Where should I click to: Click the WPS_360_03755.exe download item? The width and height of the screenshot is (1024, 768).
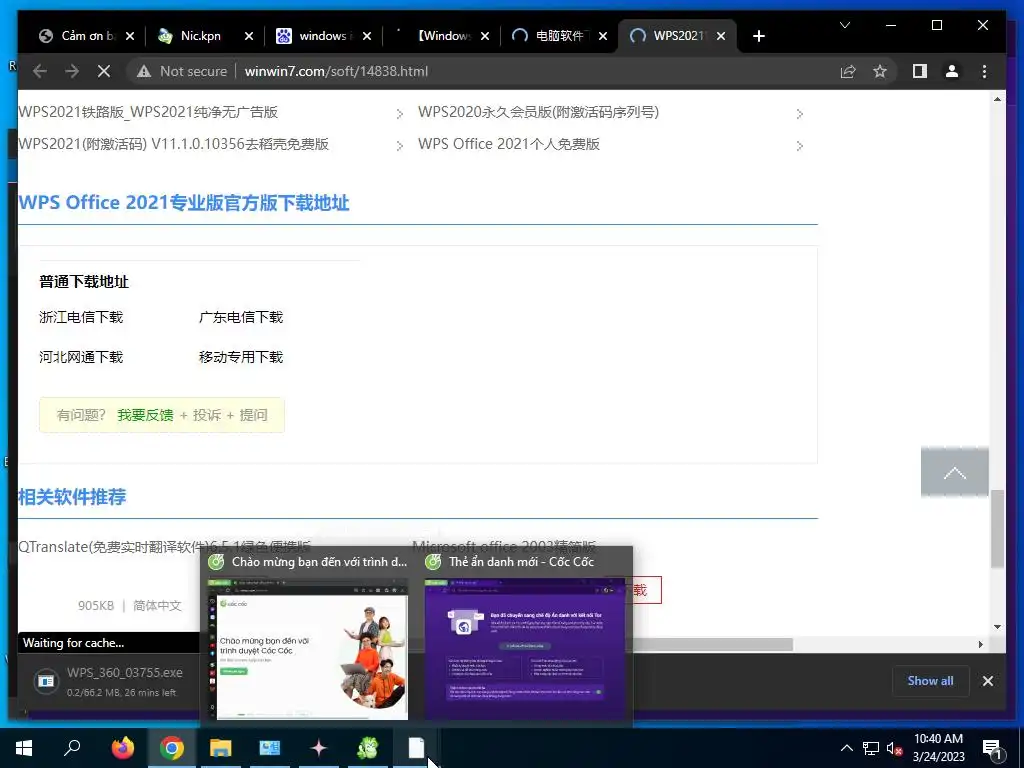(x=111, y=681)
